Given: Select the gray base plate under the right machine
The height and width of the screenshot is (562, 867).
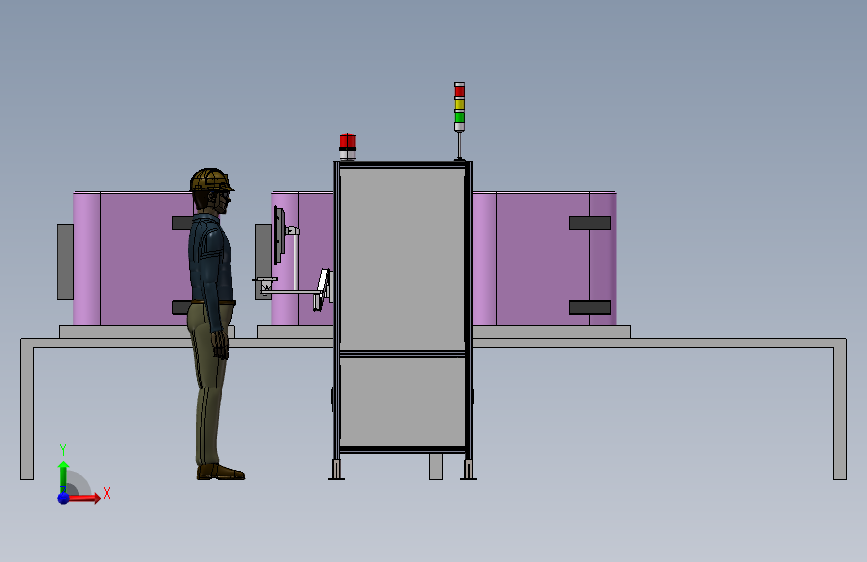Looking at the screenshot, I should pos(551,331).
